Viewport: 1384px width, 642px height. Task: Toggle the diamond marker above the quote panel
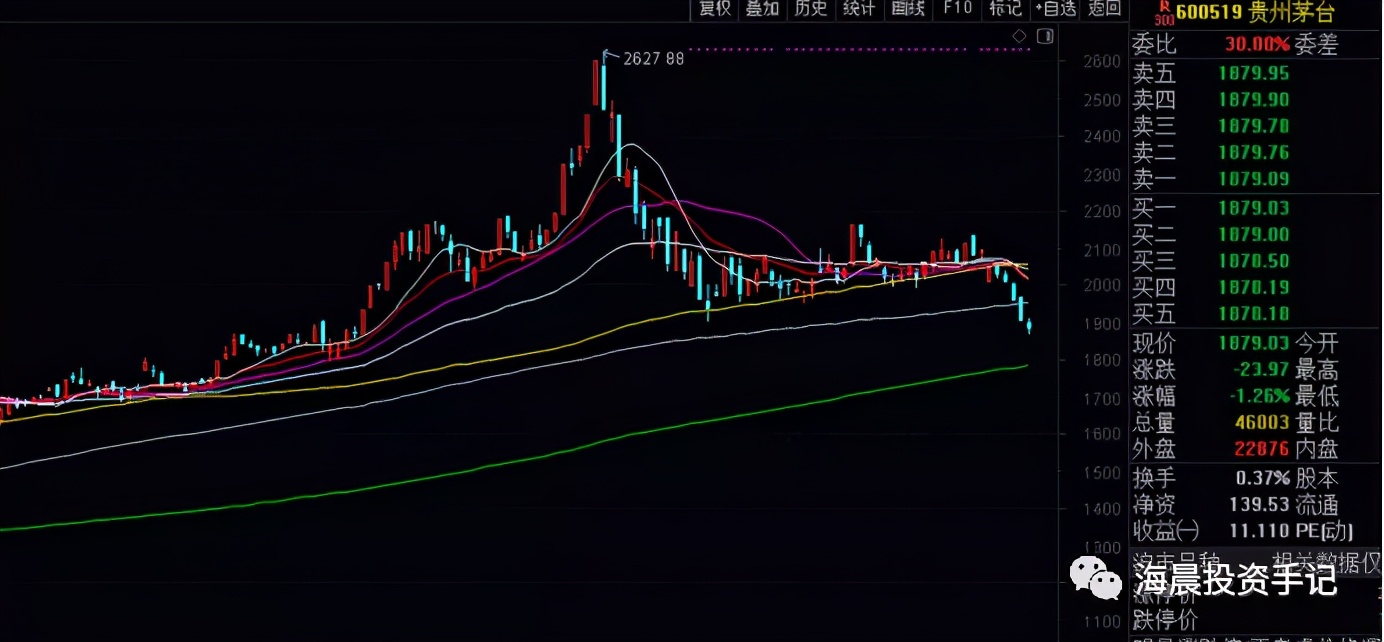point(1019,35)
